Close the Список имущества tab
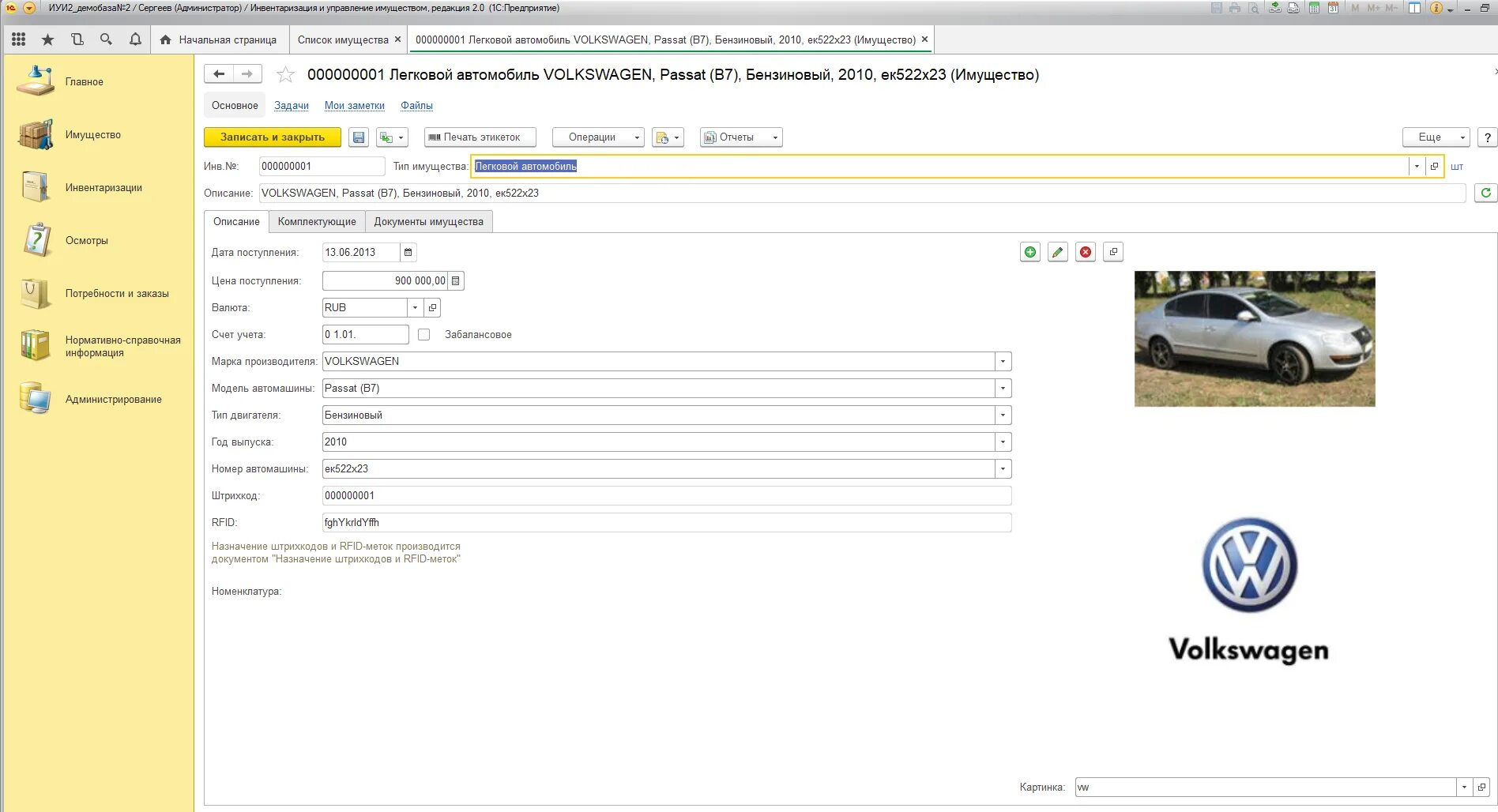 pyautogui.click(x=398, y=39)
